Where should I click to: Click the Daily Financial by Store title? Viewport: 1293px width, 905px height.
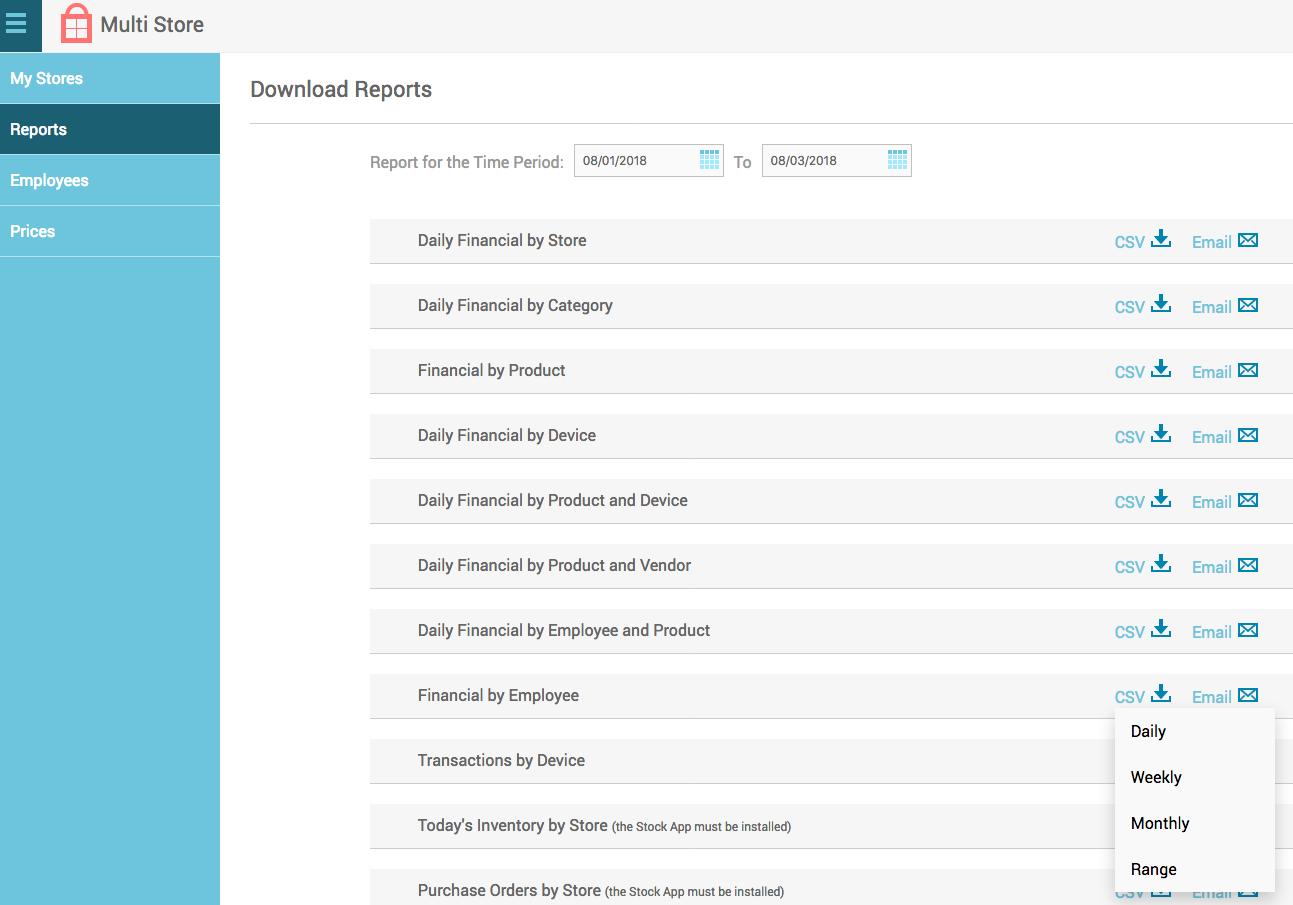[502, 240]
